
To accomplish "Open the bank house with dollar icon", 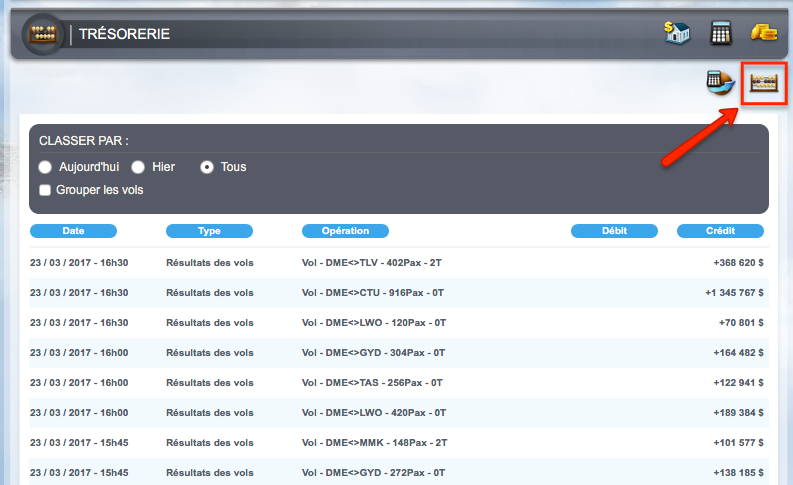I will (677, 33).
